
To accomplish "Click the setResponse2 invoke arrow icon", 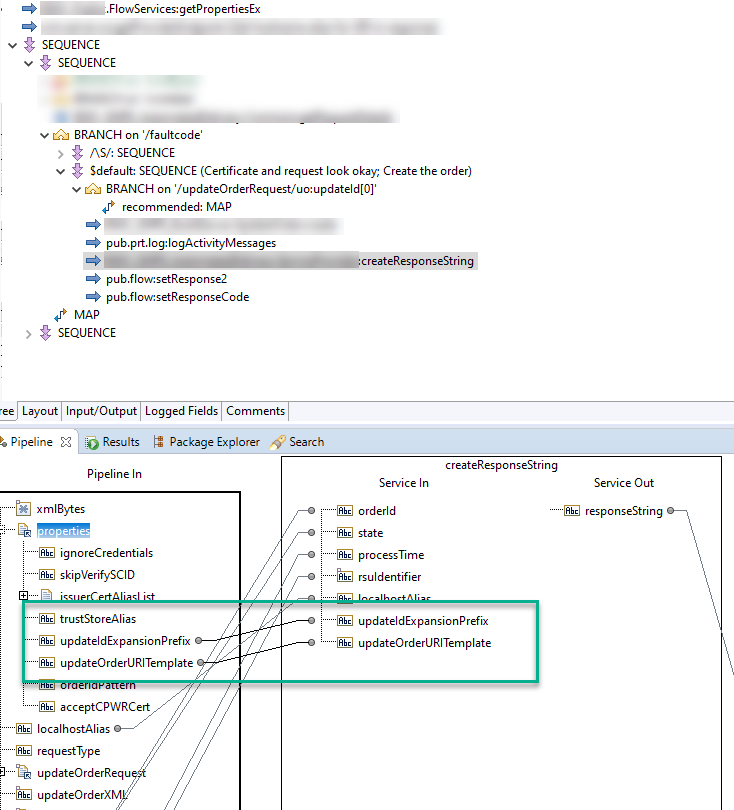I will click(93, 279).
